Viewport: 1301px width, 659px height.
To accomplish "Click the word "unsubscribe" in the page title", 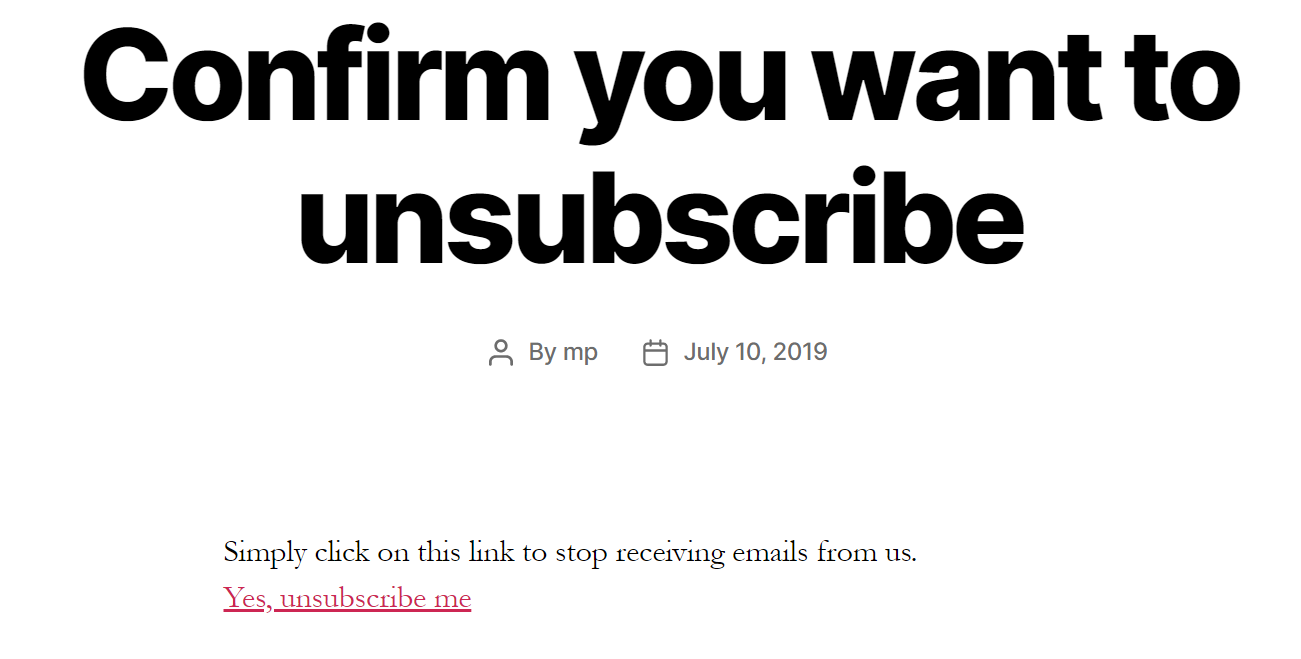I will [x=660, y=216].
